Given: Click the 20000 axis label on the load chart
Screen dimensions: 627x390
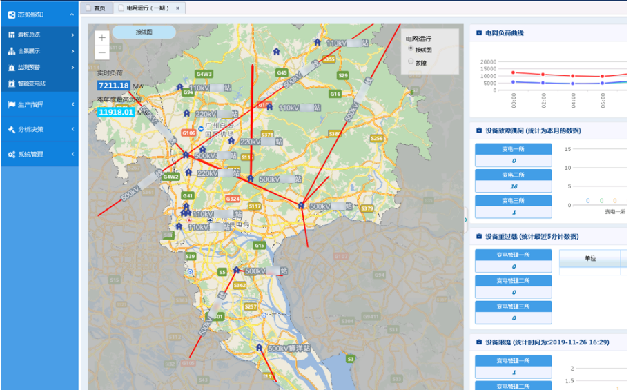Looking at the screenshot, I should [488, 62].
